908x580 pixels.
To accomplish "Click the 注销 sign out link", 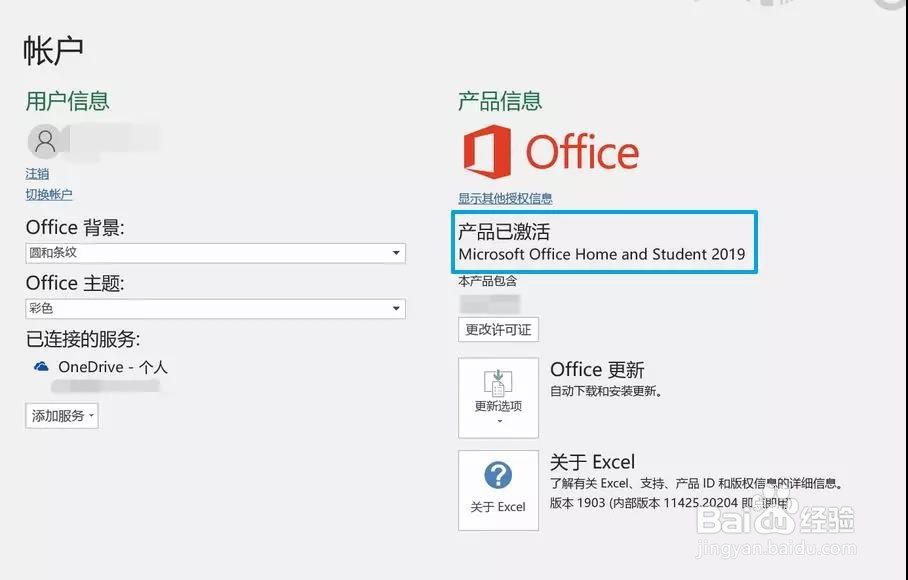I will point(37,174).
